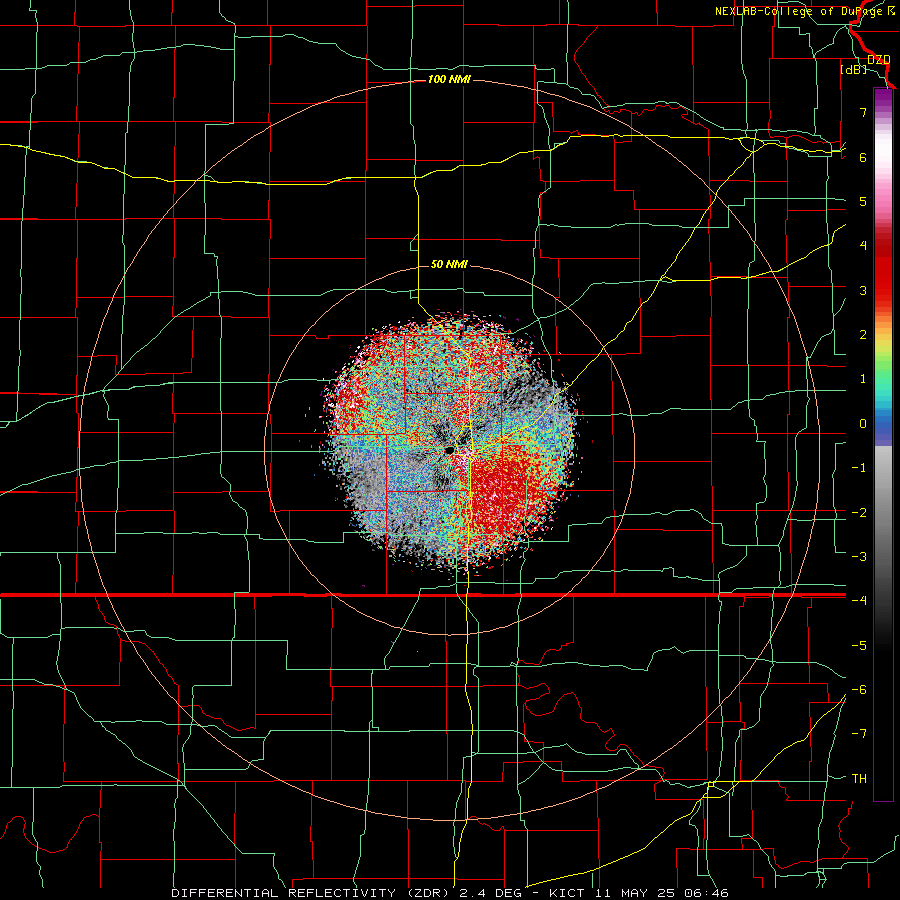Viewport: 900px width, 900px height.
Task: Click the 2 value on color scale
Action: click(x=863, y=335)
